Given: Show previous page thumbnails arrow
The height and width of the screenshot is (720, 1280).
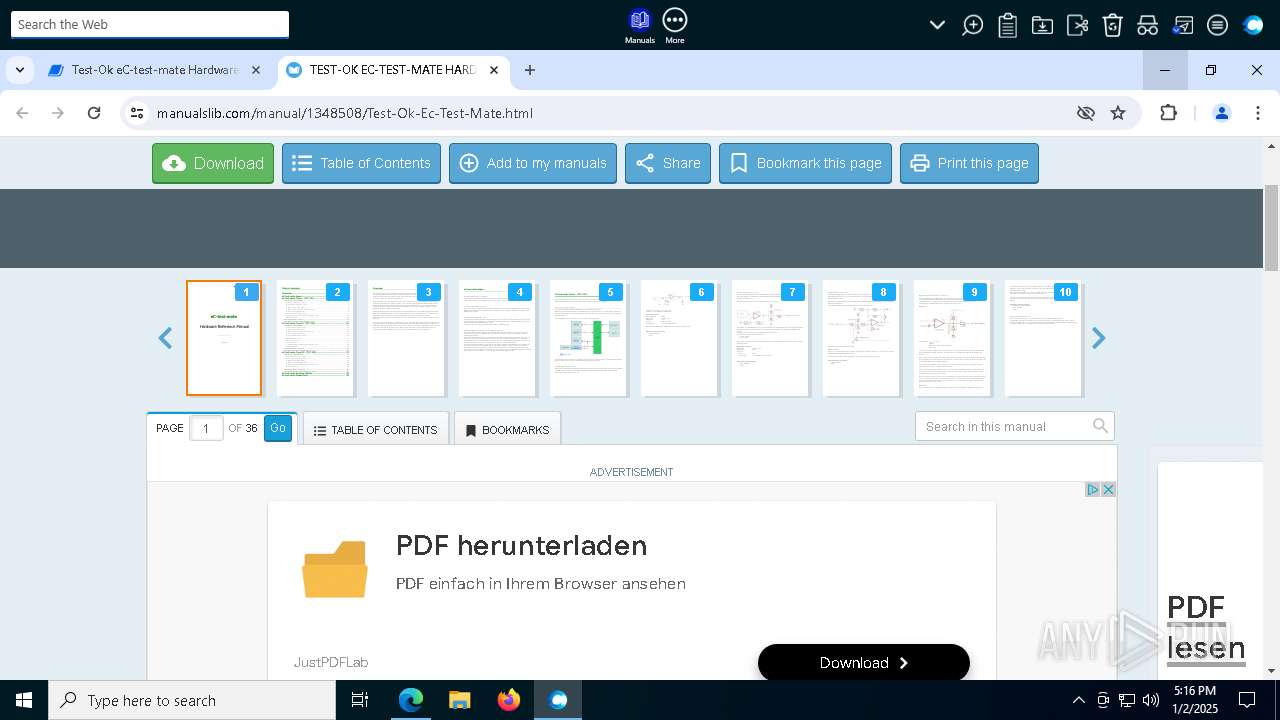Looking at the screenshot, I should click(x=166, y=339).
